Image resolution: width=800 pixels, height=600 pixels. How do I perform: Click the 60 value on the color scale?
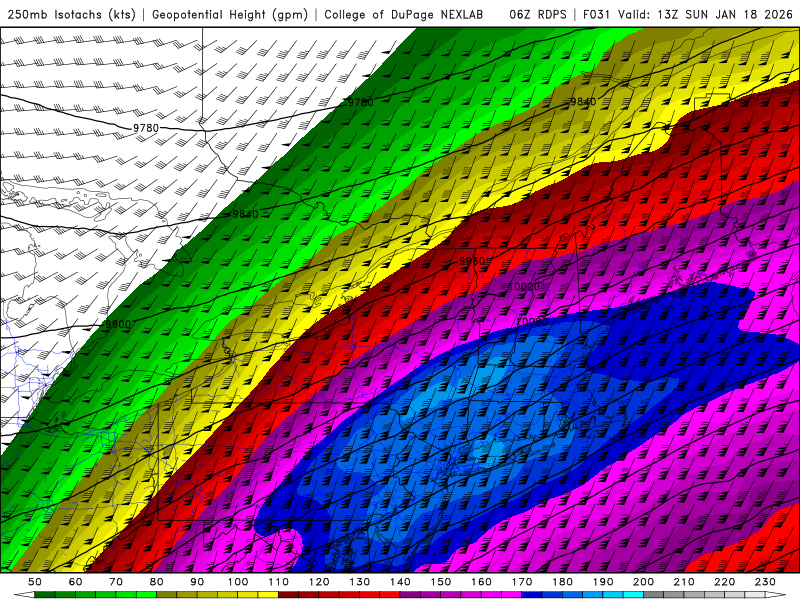pyautogui.click(x=75, y=582)
